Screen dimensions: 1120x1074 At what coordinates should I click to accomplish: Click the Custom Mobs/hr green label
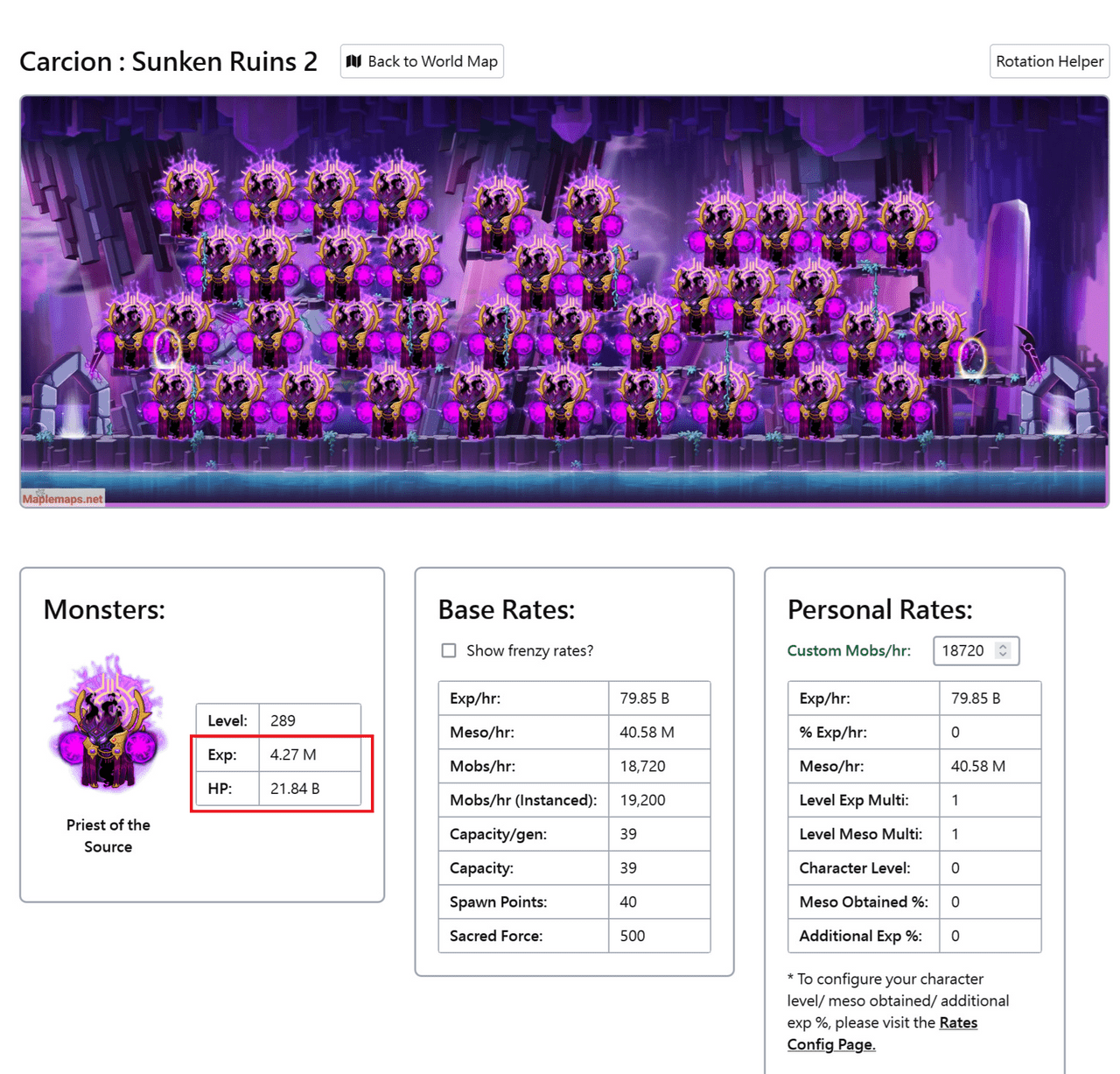click(x=848, y=650)
